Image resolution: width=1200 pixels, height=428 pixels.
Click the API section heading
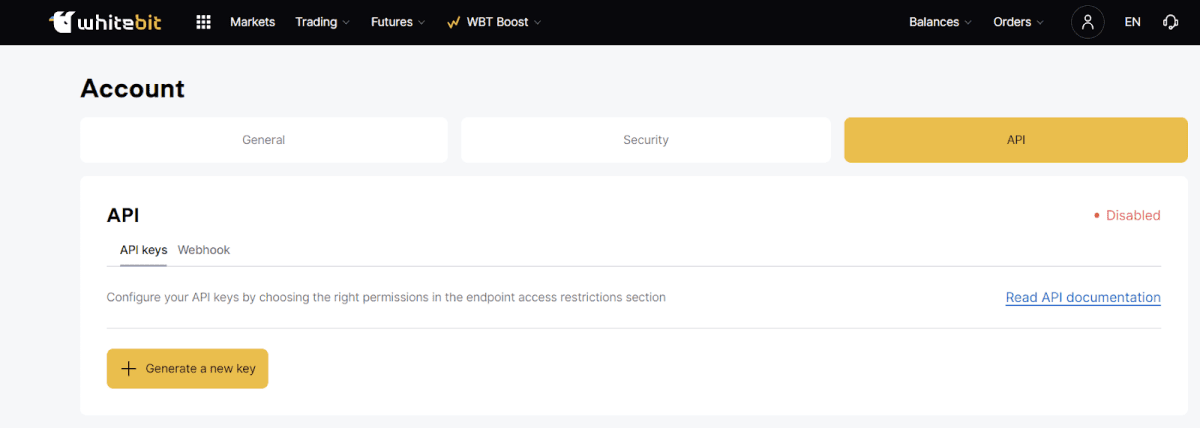(123, 215)
